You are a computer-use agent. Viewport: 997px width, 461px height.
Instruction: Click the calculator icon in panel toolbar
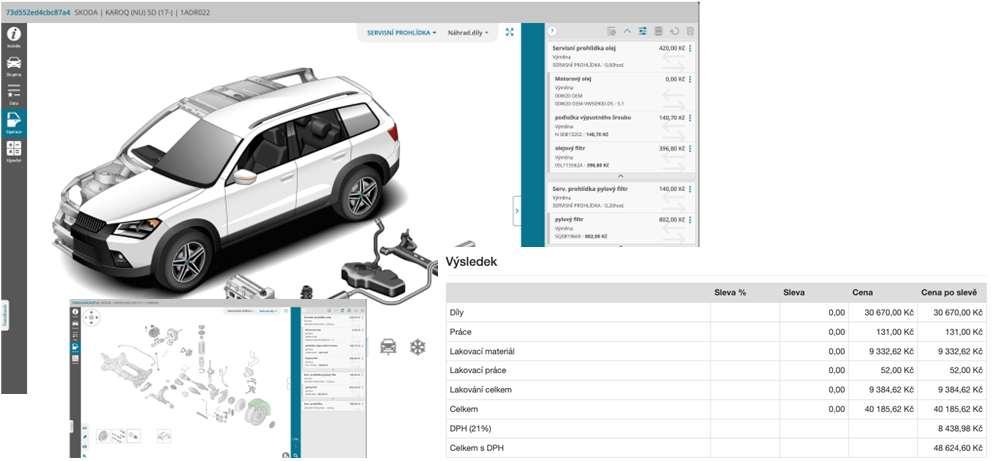tap(658, 31)
